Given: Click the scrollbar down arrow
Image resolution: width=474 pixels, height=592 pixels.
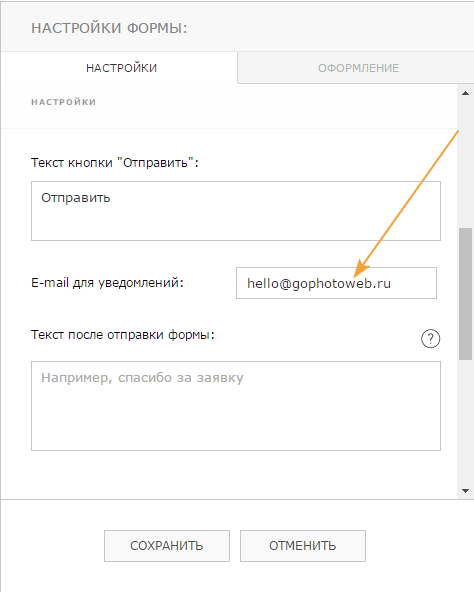Looking at the screenshot, I should point(465,491).
